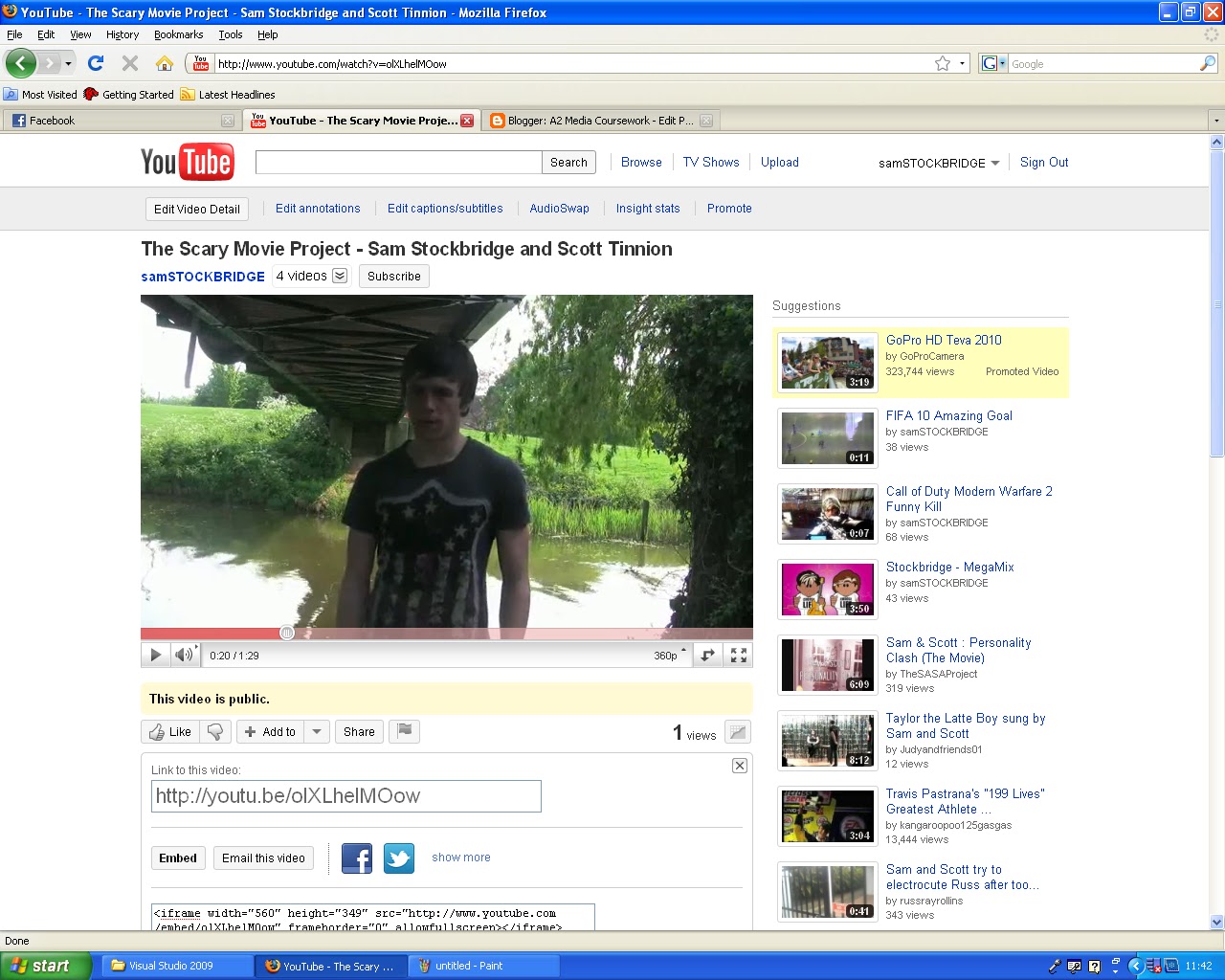Open FIFA 10 Amazing Goal thumbnail
This screenshot has width=1225, height=980.
click(x=828, y=438)
